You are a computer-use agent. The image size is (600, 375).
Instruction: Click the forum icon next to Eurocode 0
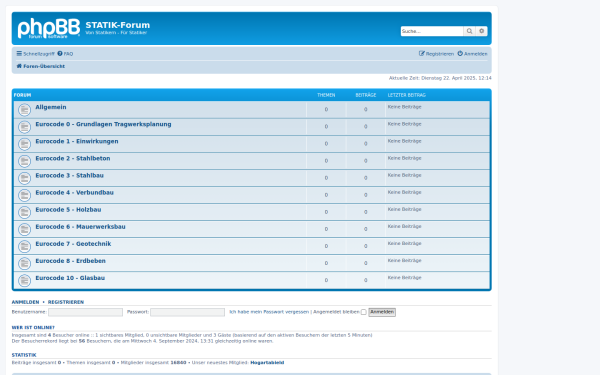24,127
